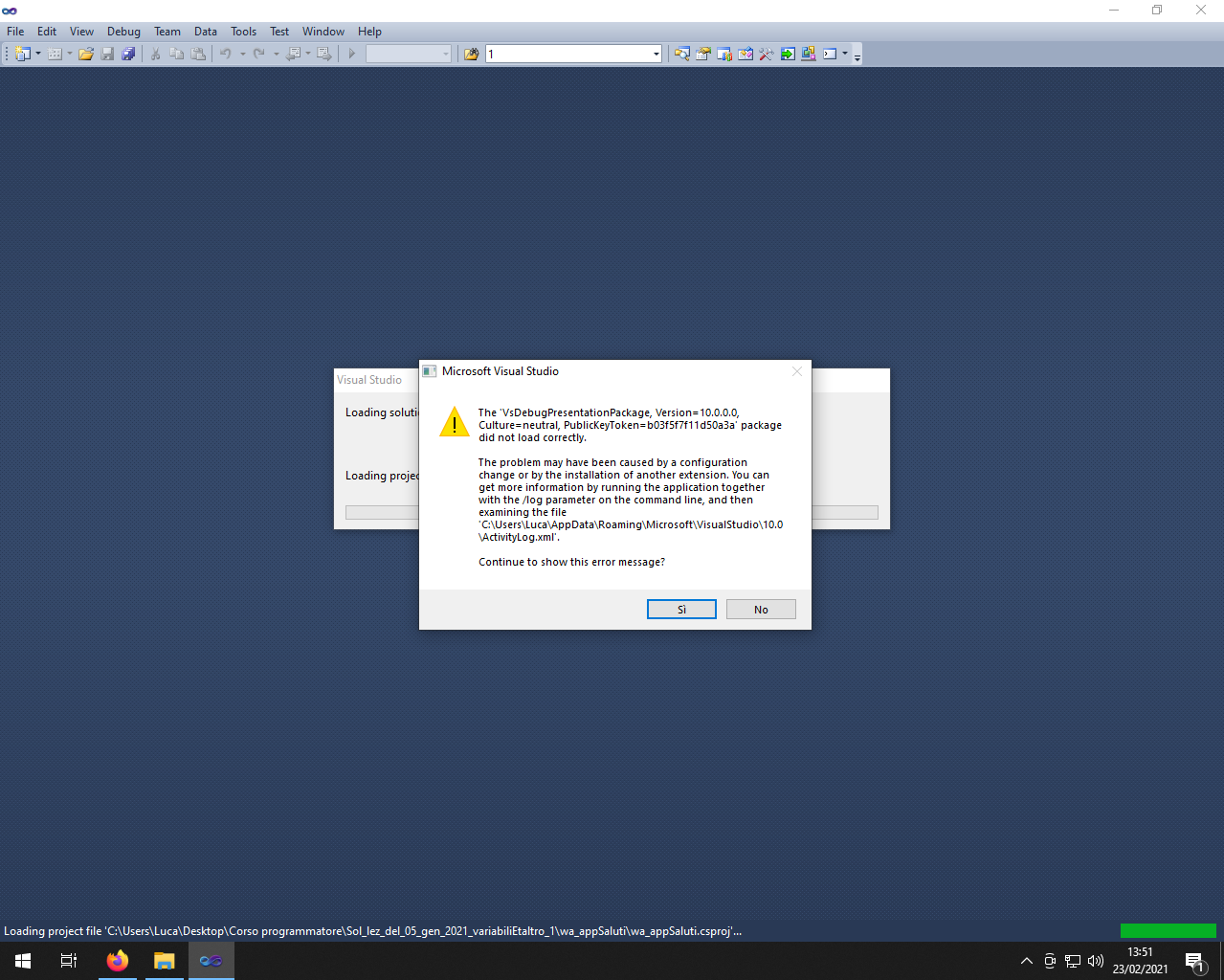Click the Command Window icon
Viewport: 1224px width, 980px height.
pos(830,54)
